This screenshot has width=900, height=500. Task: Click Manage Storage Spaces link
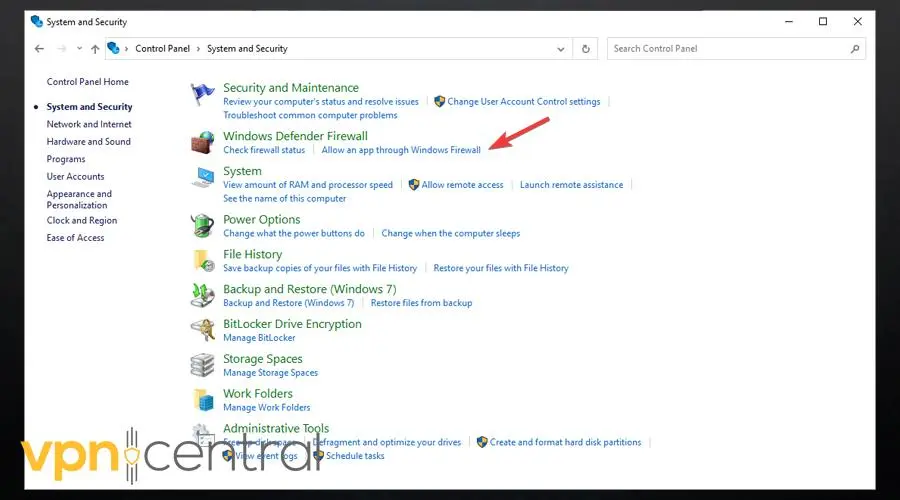point(270,373)
